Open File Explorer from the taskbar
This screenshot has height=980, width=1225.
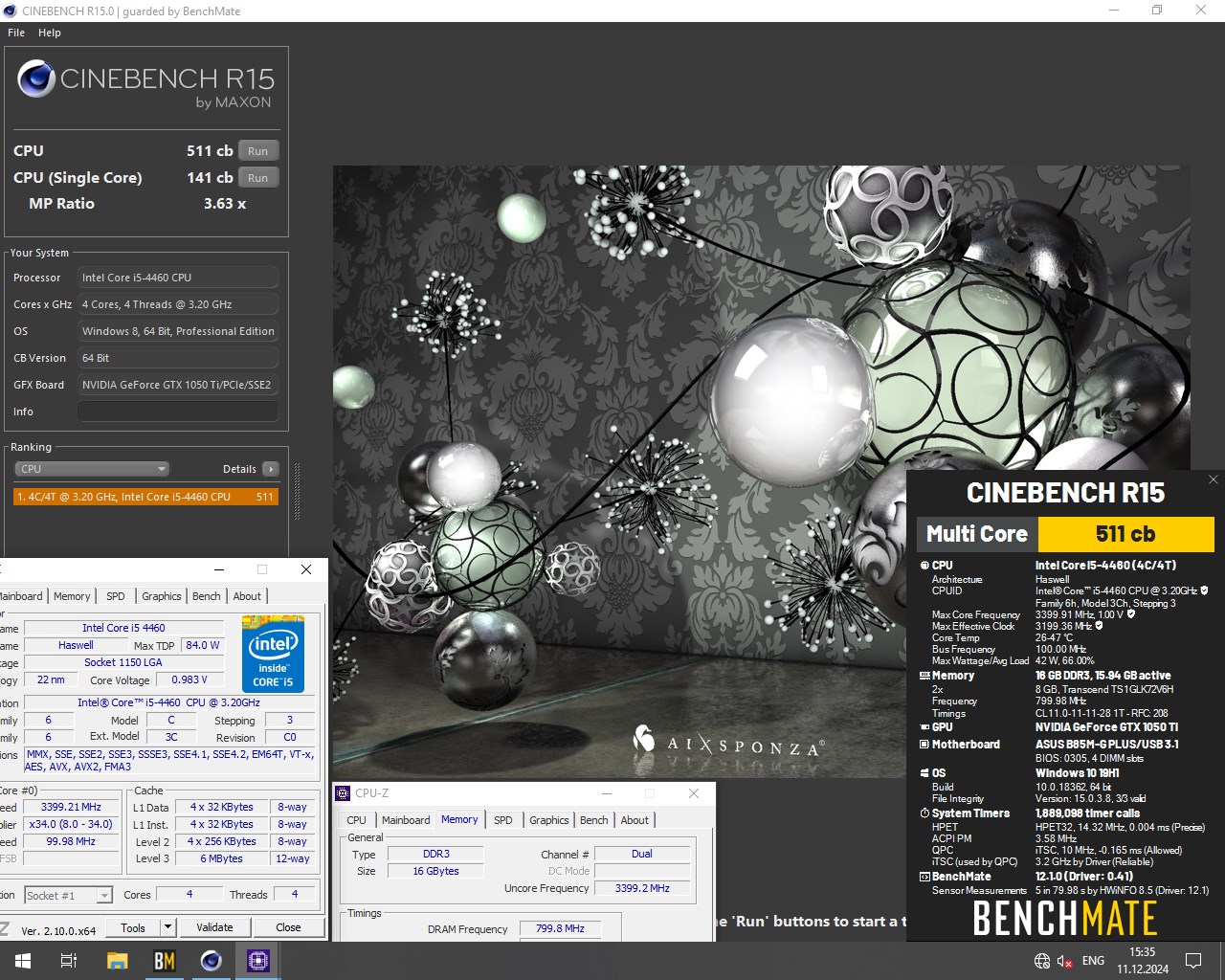click(117, 961)
